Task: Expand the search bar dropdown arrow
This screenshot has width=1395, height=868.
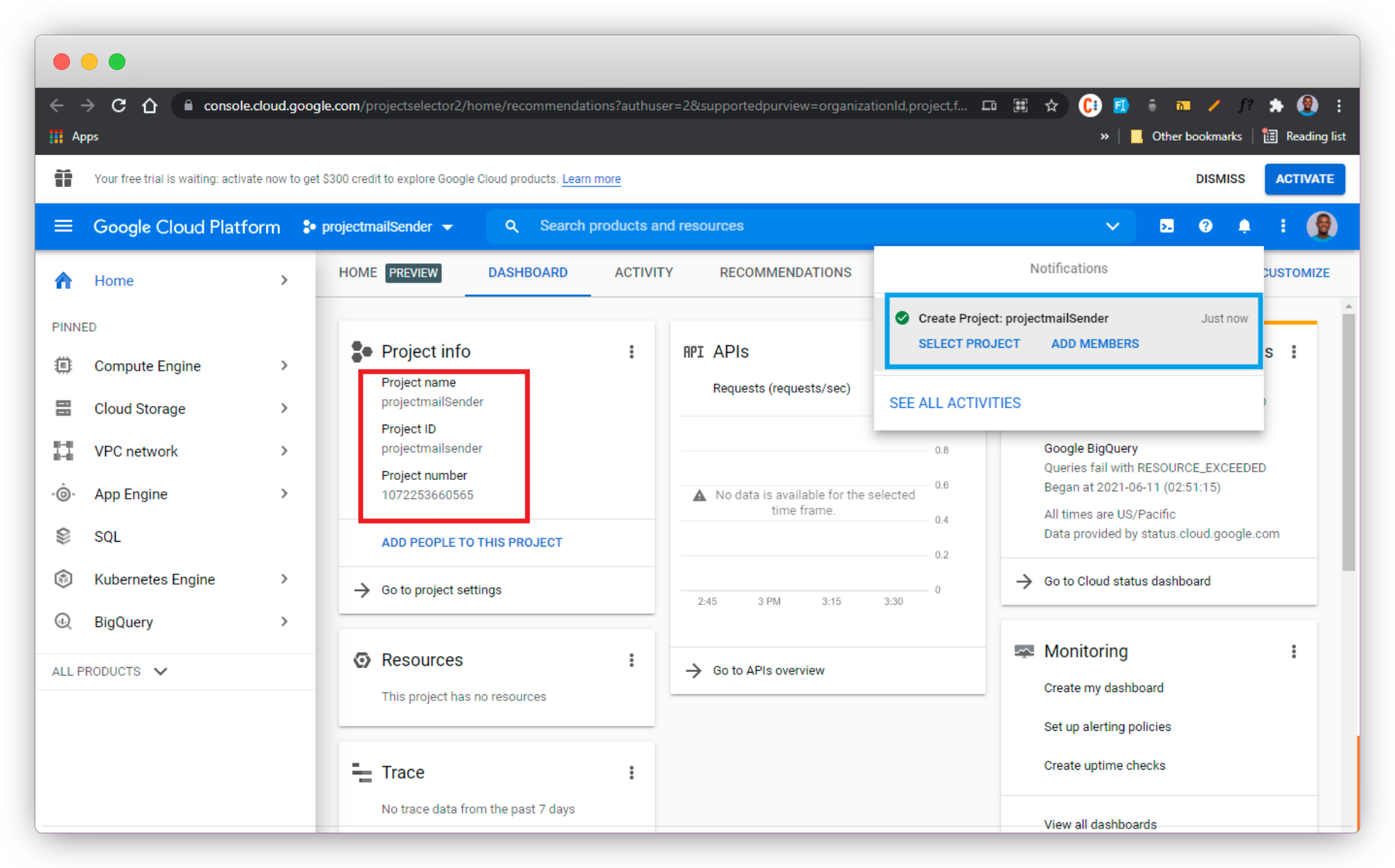Action: coord(1112,226)
